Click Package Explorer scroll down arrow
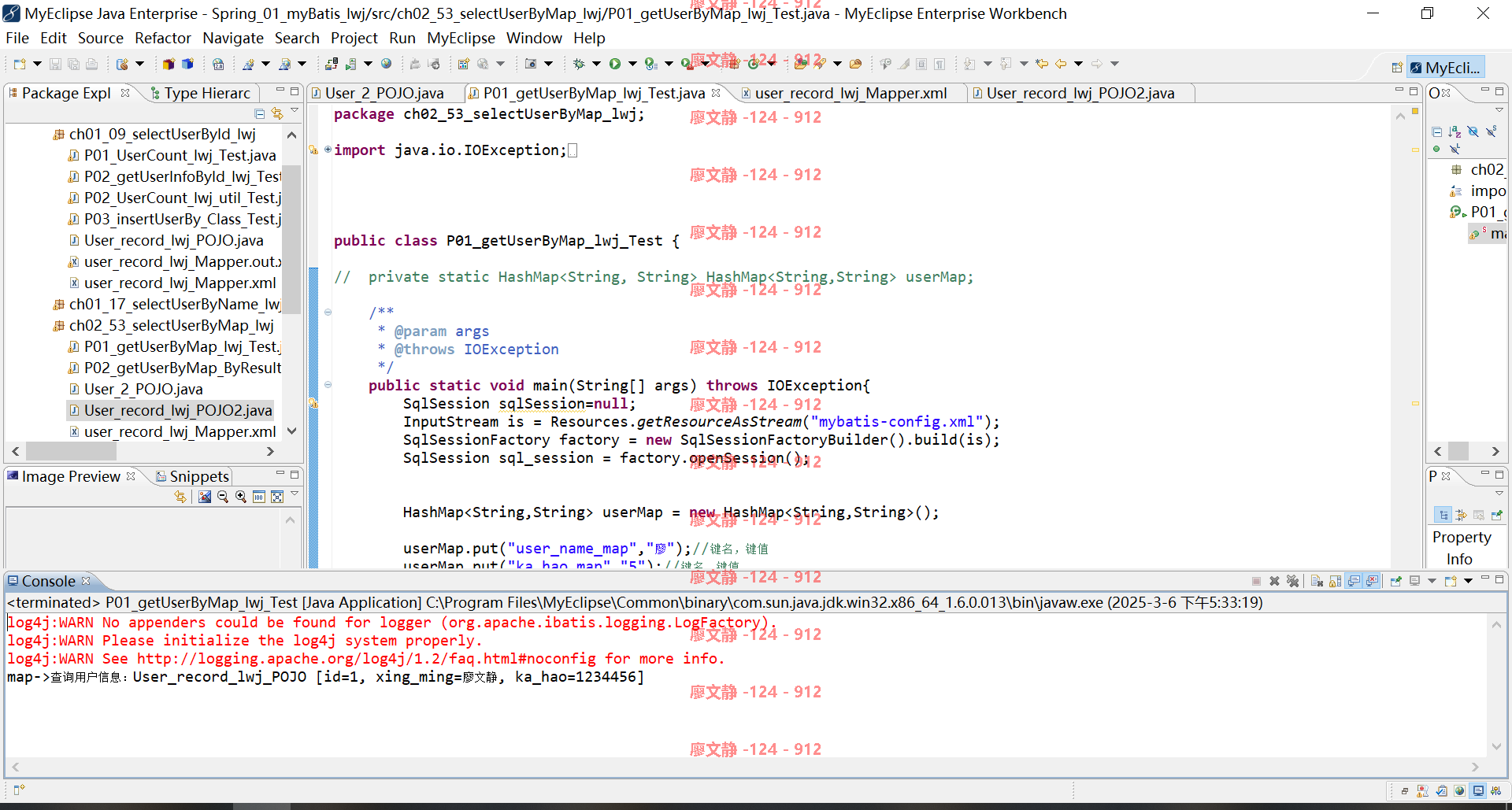1512x810 pixels. pos(291,431)
